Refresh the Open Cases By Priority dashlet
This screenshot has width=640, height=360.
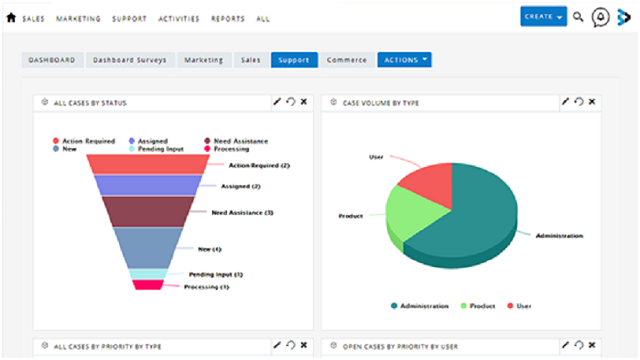point(579,345)
